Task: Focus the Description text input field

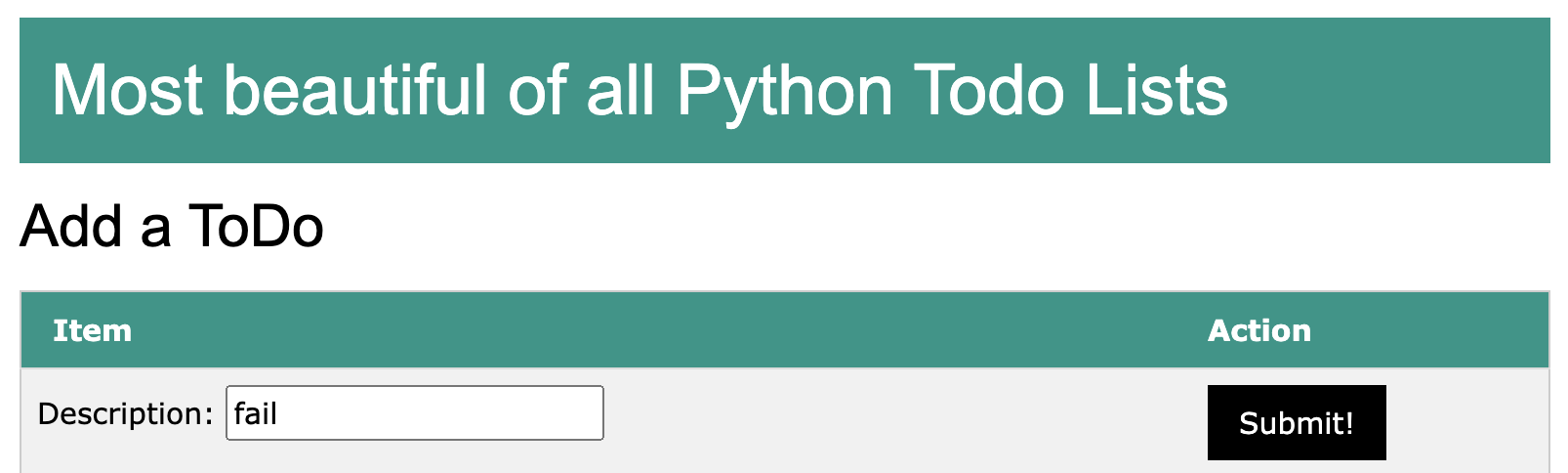Action: [415, 413]
